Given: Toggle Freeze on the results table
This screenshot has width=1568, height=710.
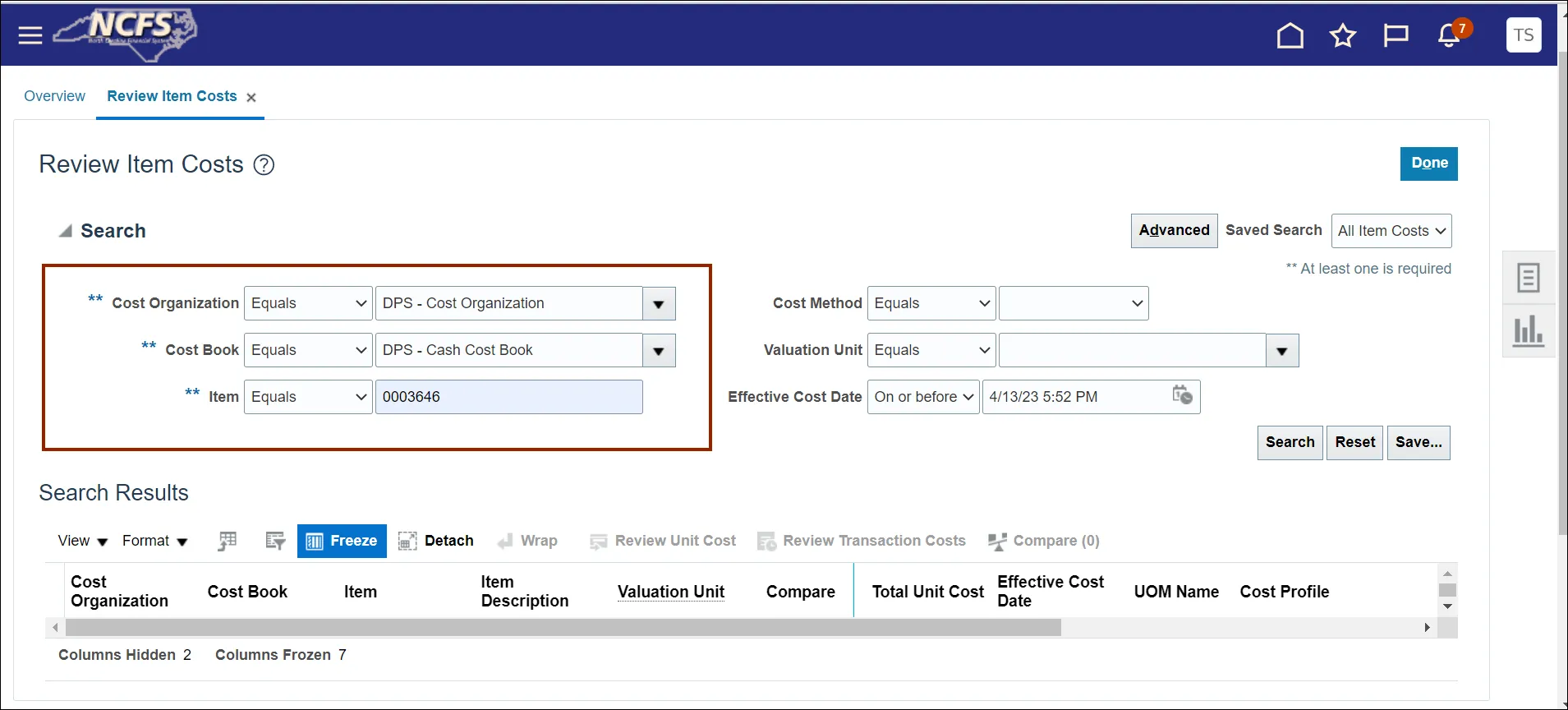Looking at the screenshot, I should coord(342,541).
